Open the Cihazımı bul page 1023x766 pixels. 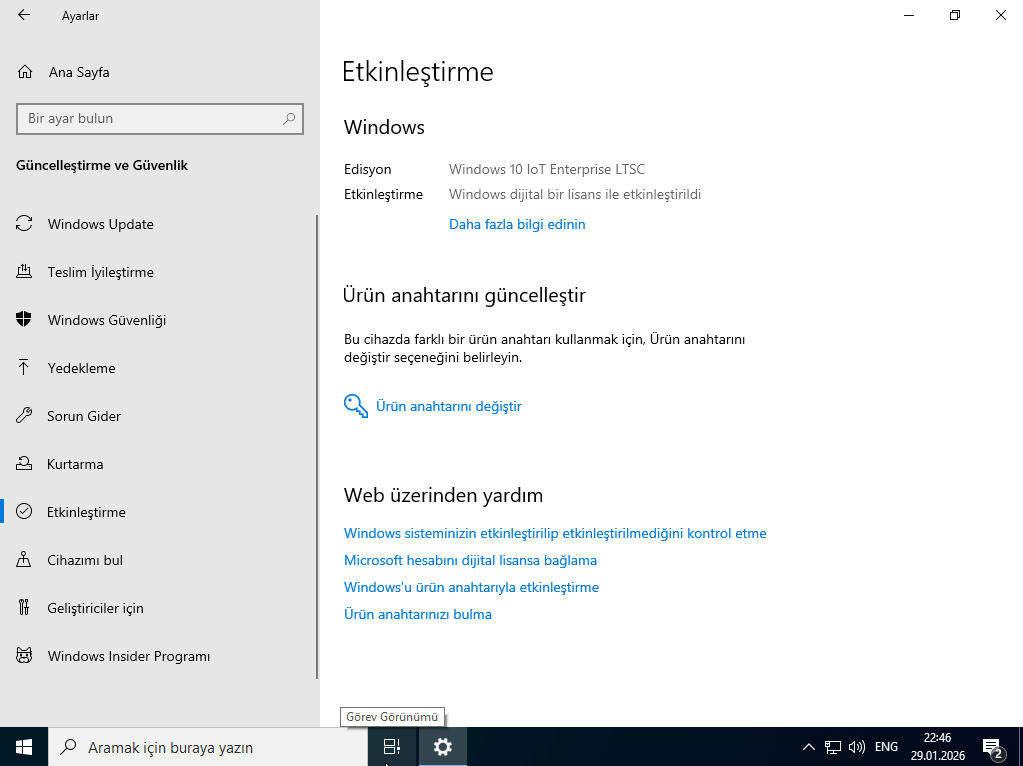(x=159, y=560)
